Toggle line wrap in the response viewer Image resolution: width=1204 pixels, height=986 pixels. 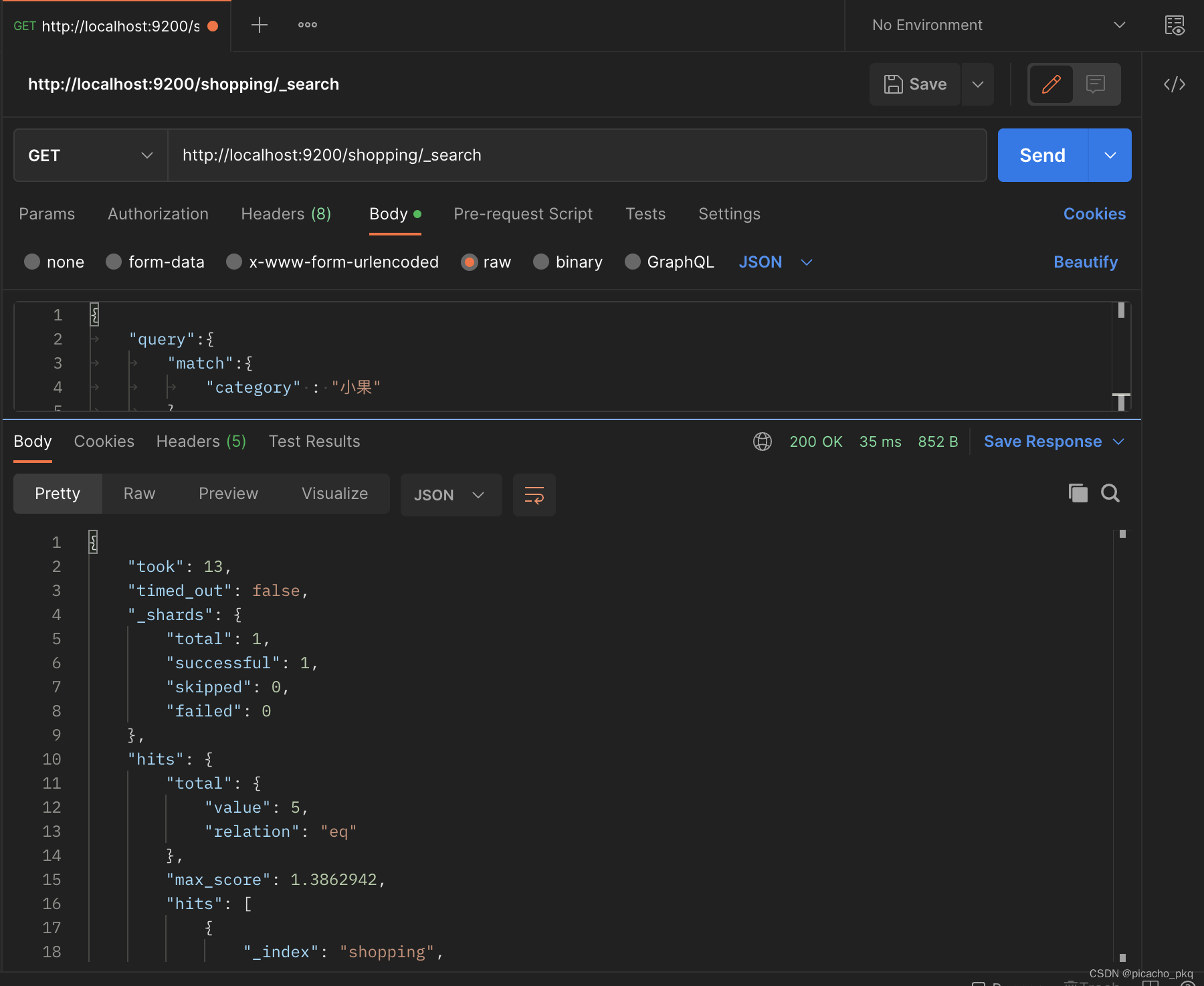(x=534, y=495)
